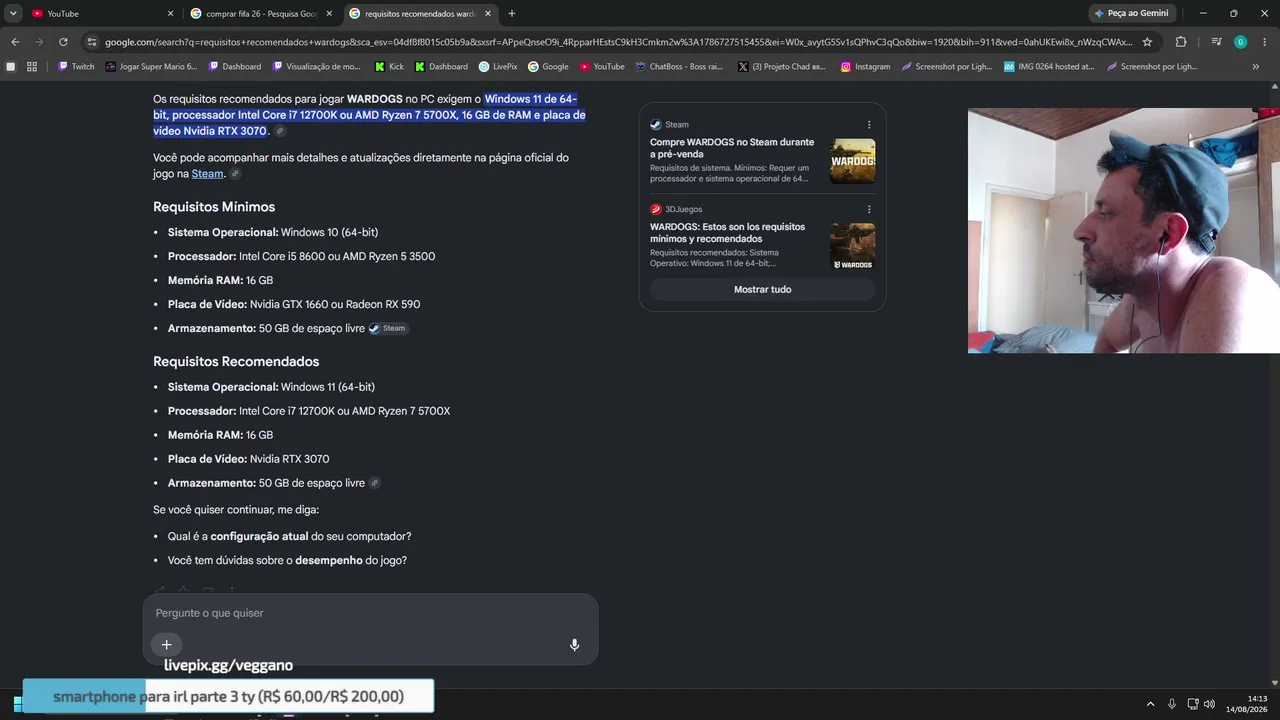Viewport: 1280px width, 720px height.
Task: Open the Kick bookmark
Action: (x=389, y=67)
